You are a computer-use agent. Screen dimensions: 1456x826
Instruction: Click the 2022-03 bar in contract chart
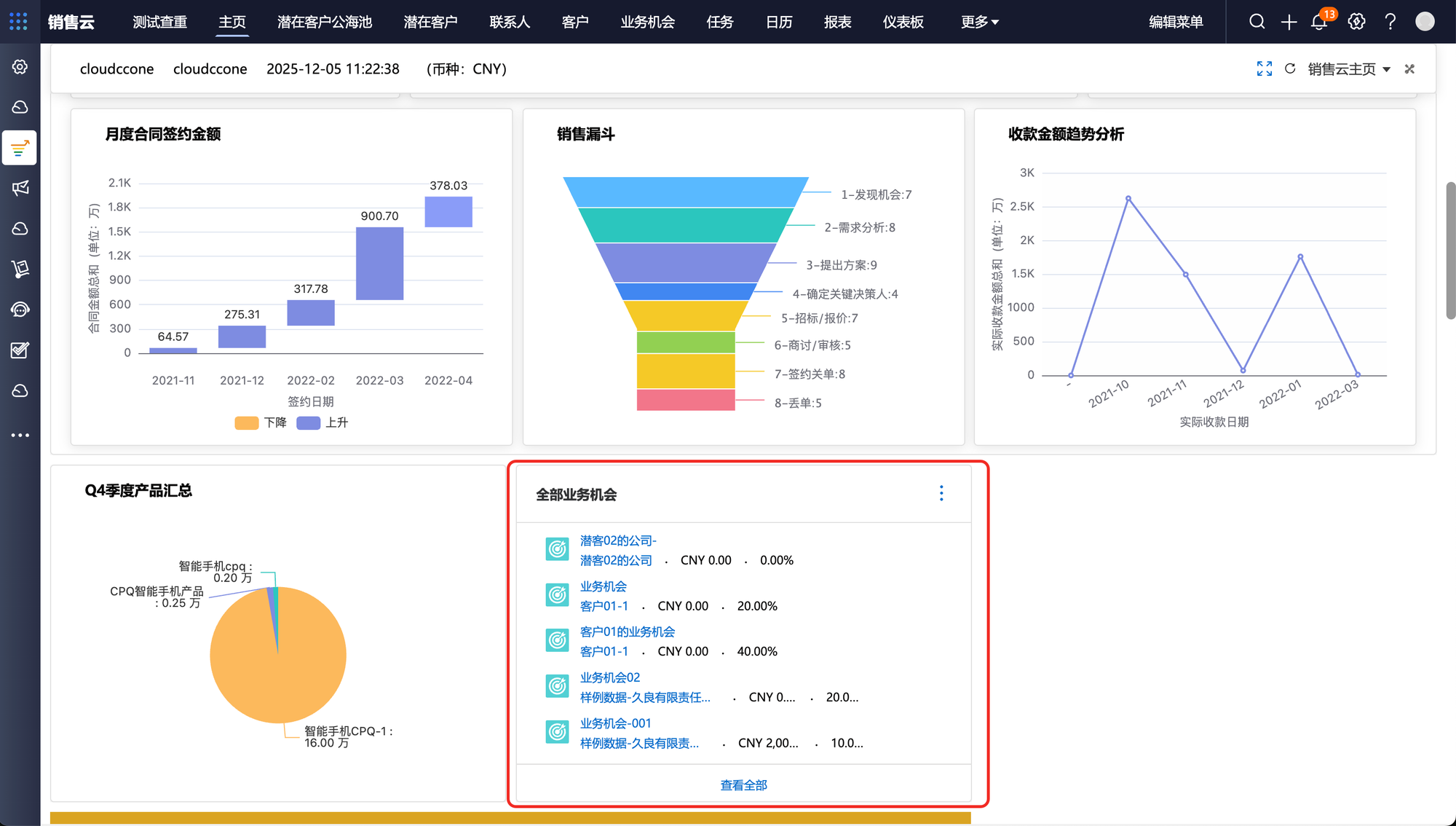click(379, 263)
